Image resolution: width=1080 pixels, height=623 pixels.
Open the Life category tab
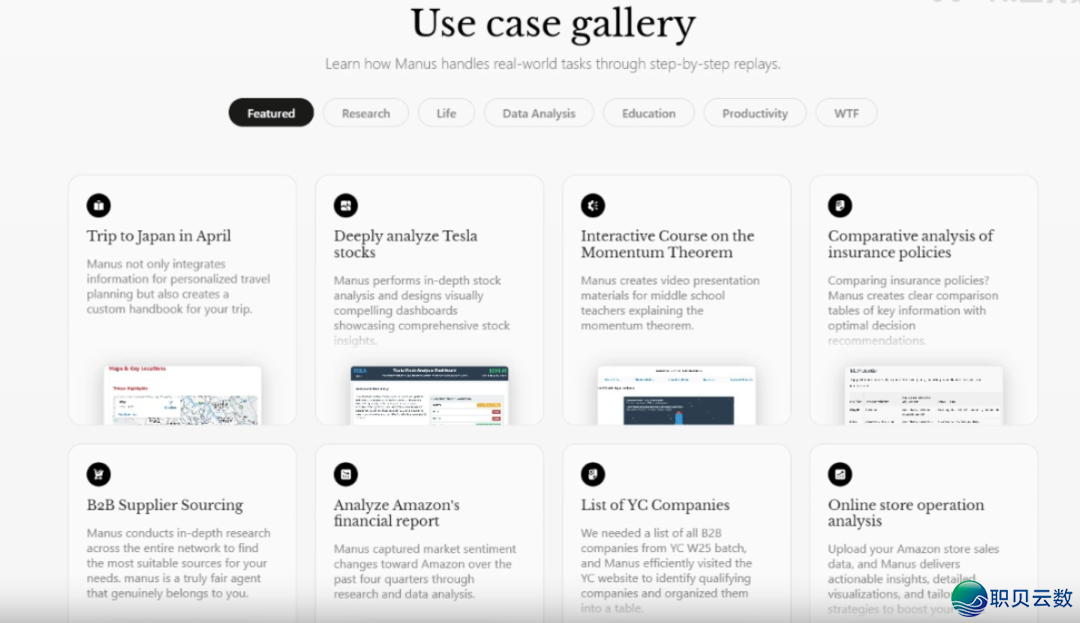(446, 113)
